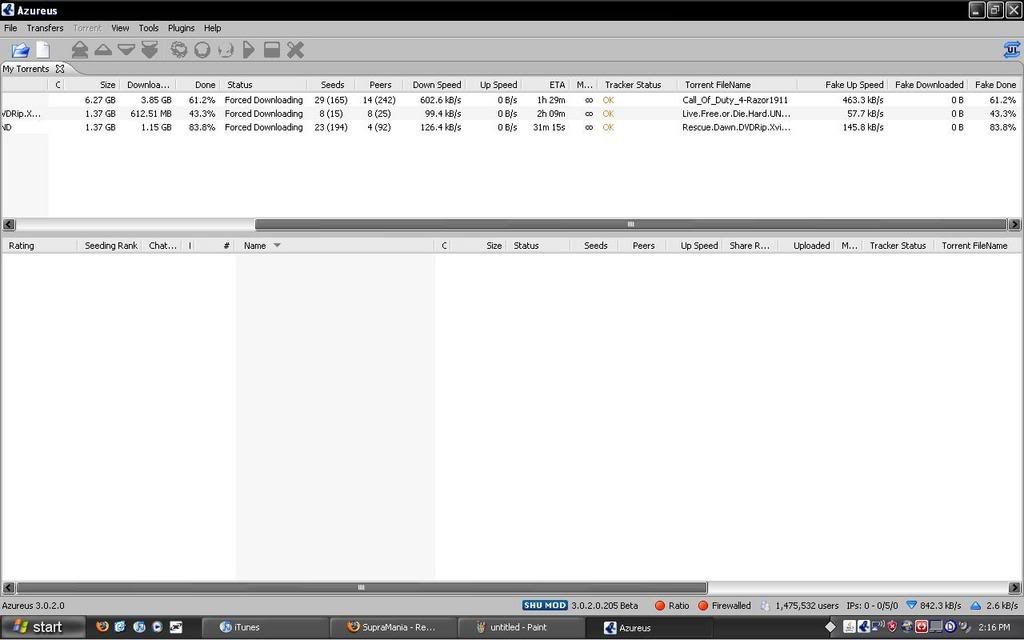Click the round icon right of the gear
The image size is (1024, 640).
202,50
